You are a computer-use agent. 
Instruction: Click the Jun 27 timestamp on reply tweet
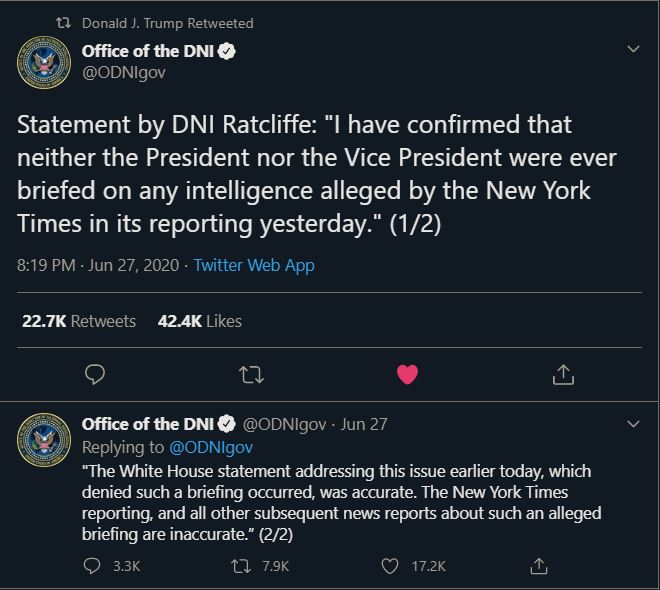pos(364,424)
